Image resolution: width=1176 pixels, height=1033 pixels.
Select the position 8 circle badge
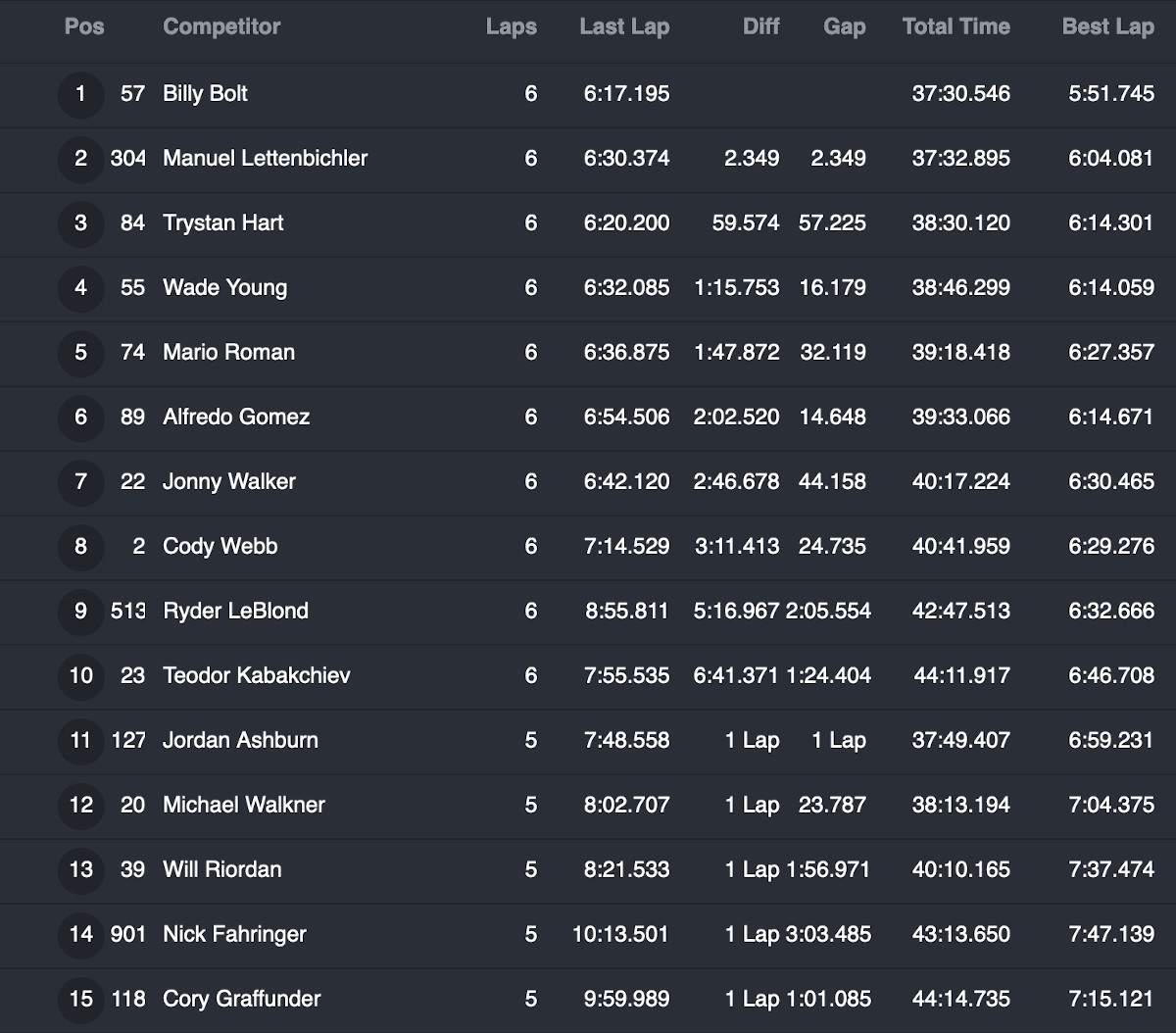[x=80, y=547]
